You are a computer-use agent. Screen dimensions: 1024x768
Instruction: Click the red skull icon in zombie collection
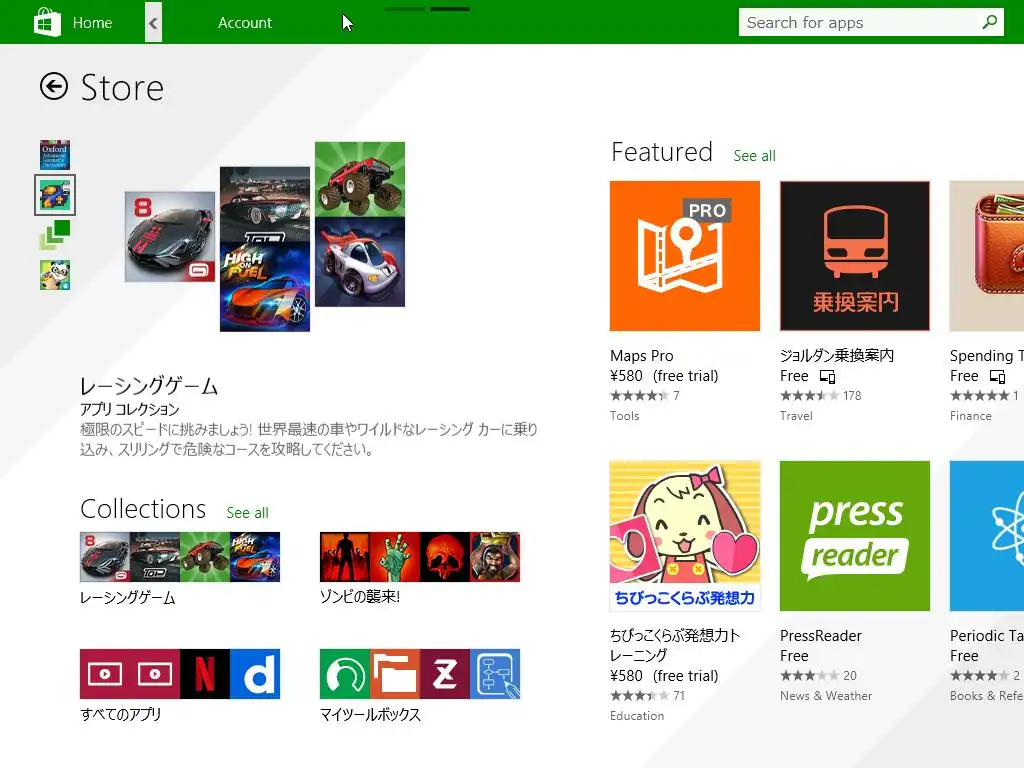[445, 557]
